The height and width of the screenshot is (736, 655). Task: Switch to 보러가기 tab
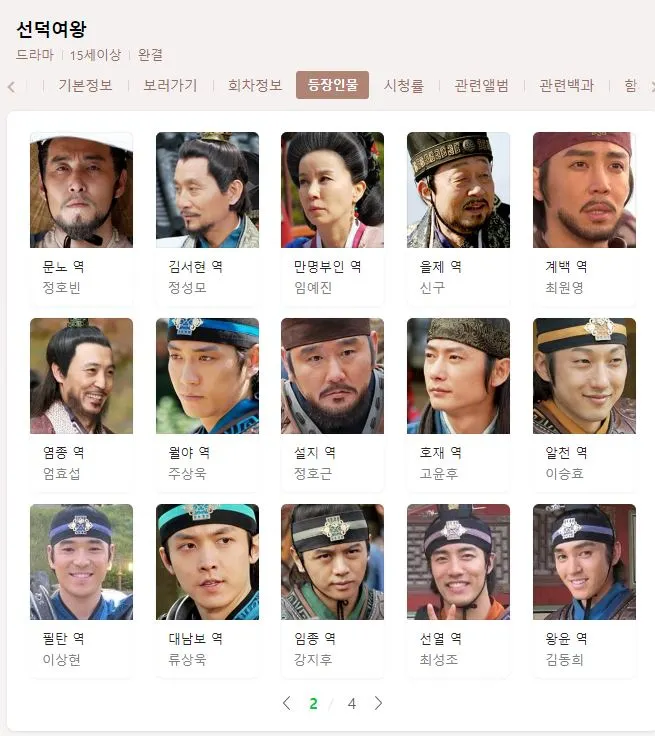170,85
